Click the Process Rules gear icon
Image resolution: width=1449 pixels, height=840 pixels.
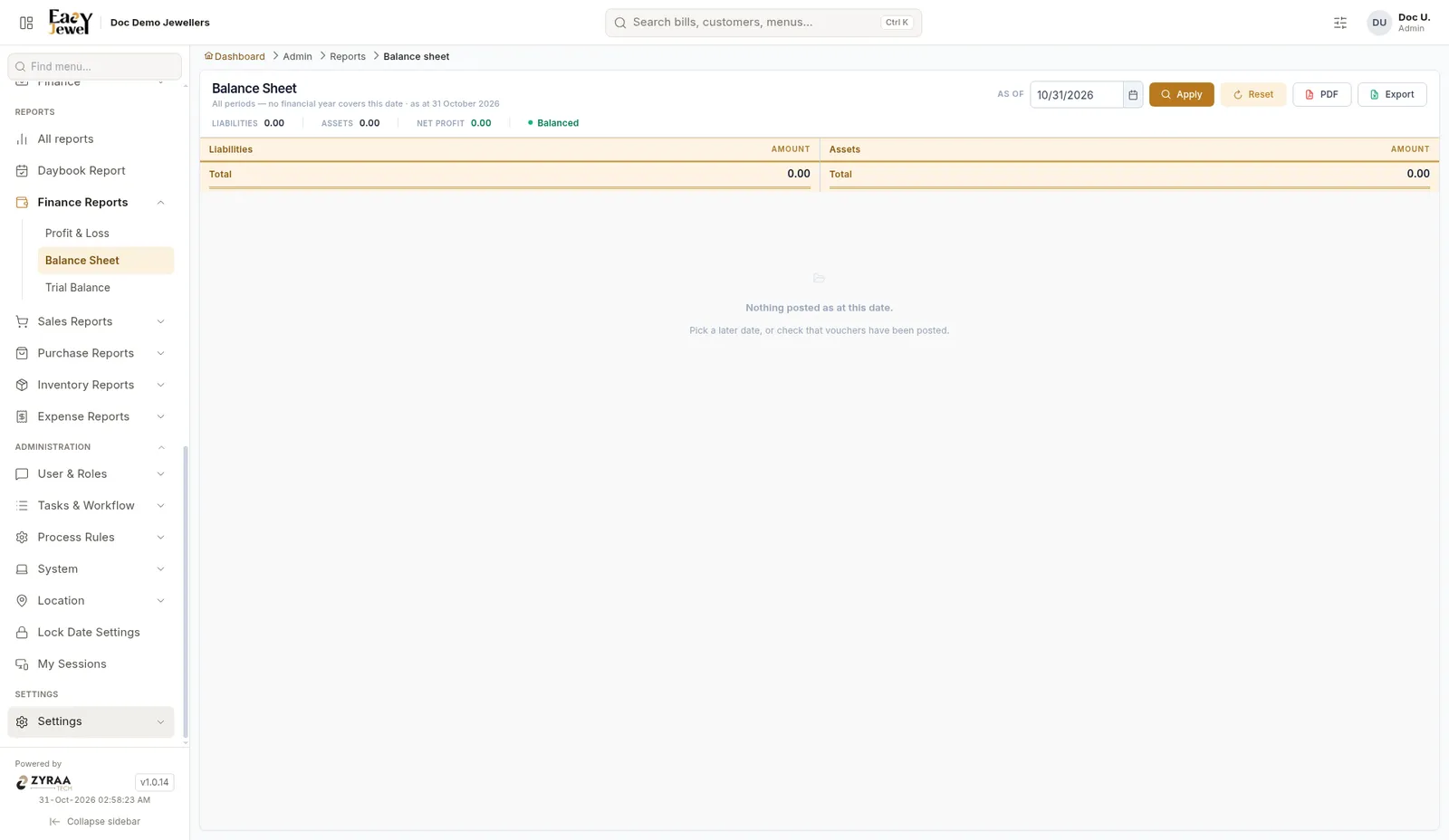[22, 538]
